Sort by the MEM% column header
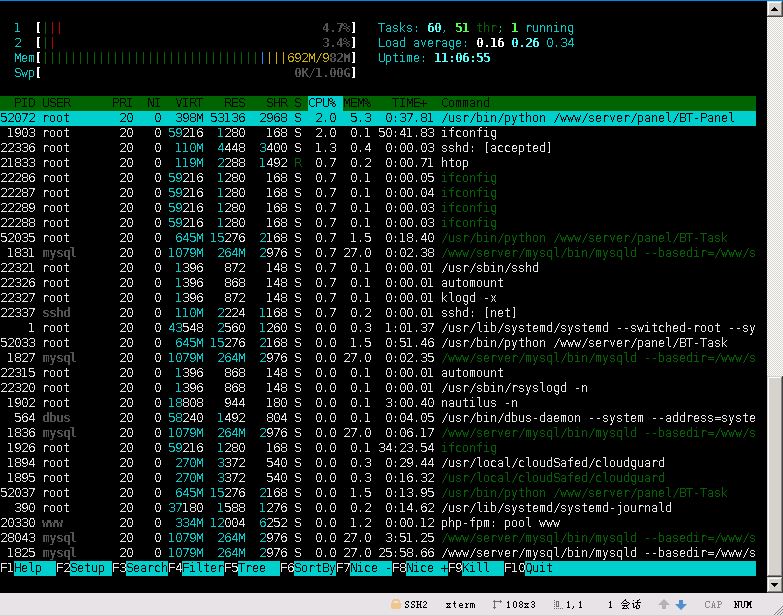783x616 pixels. [x=357, y=103]
